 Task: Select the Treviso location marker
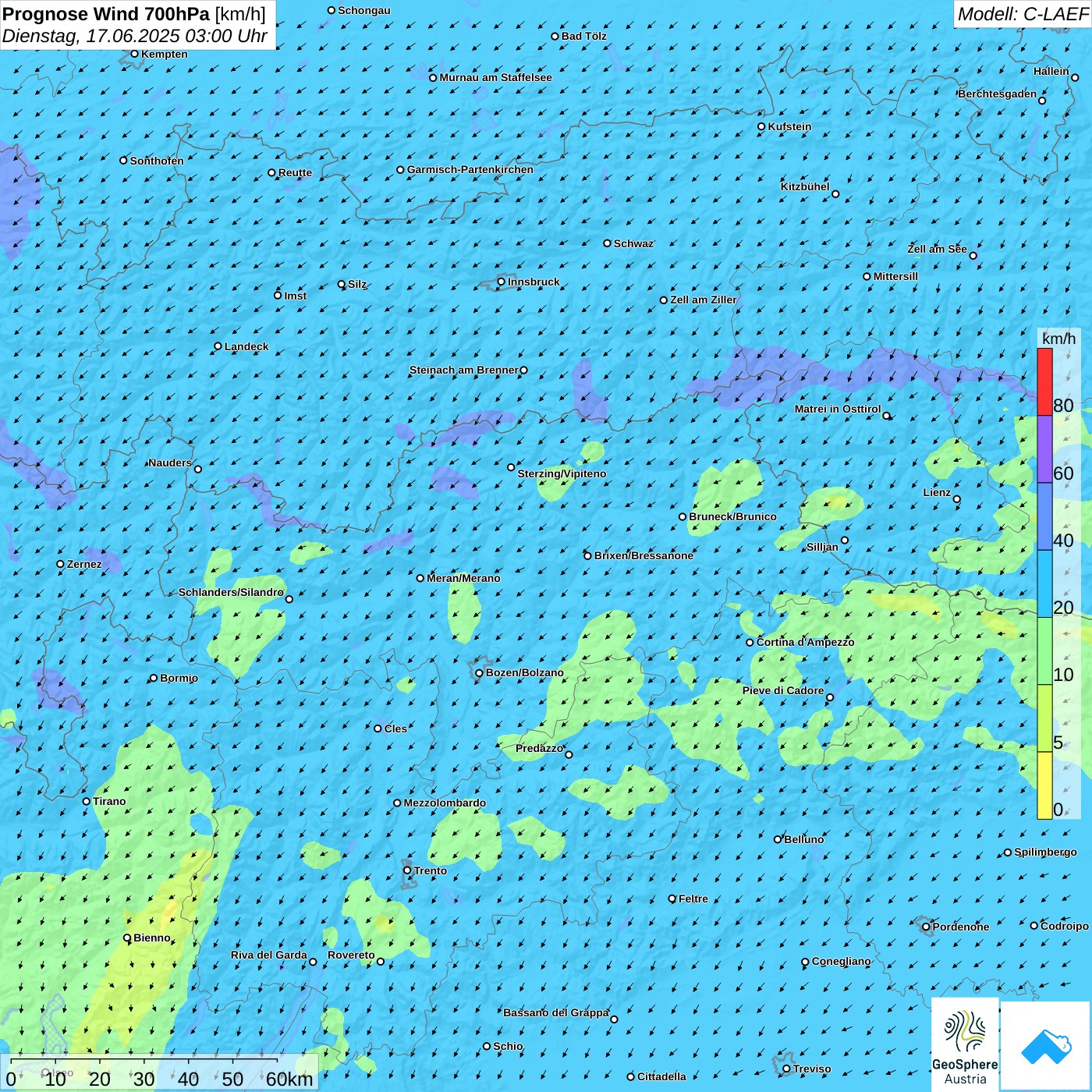[786, 1069]
